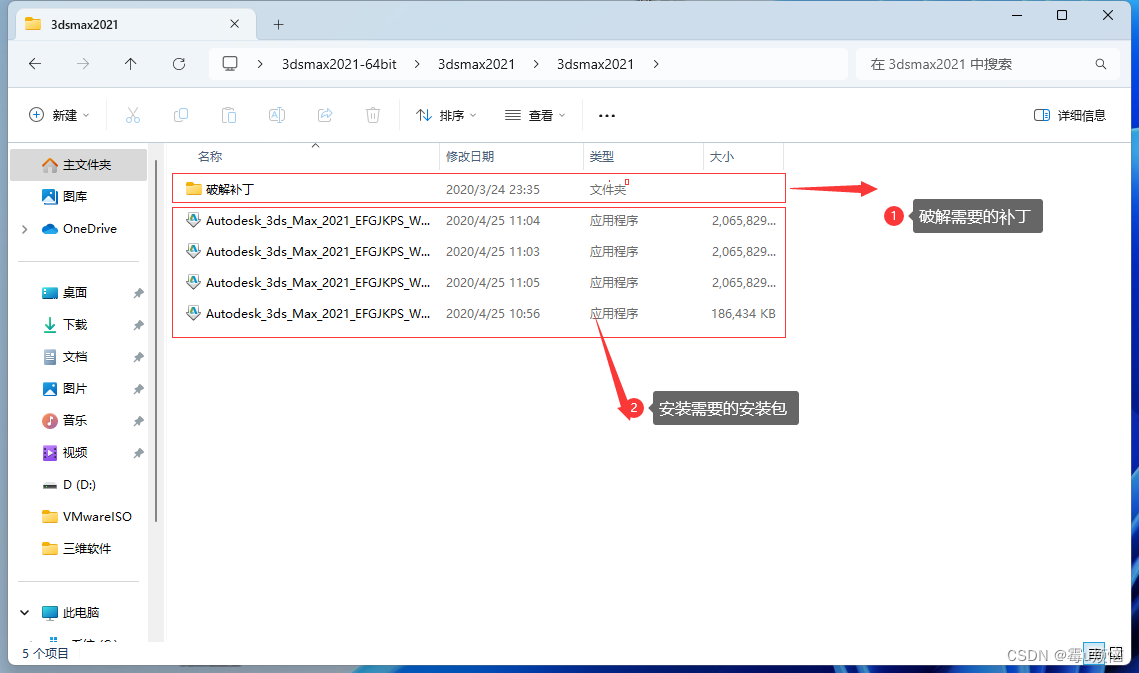Click the Delete trash can icon
Viewport: 1139px width, 673px height.
click(373, 115)
